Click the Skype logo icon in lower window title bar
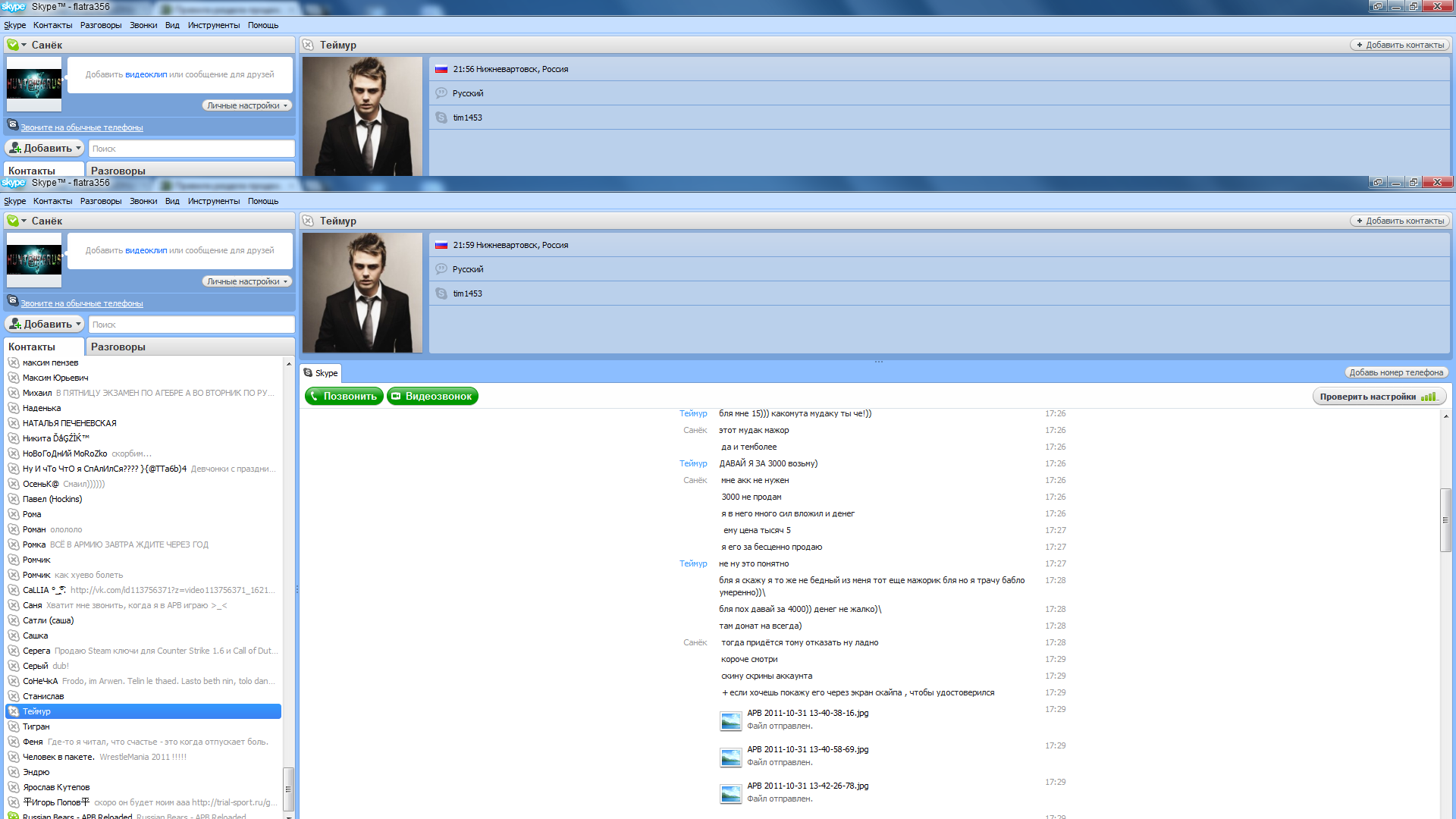 [14, 183]
